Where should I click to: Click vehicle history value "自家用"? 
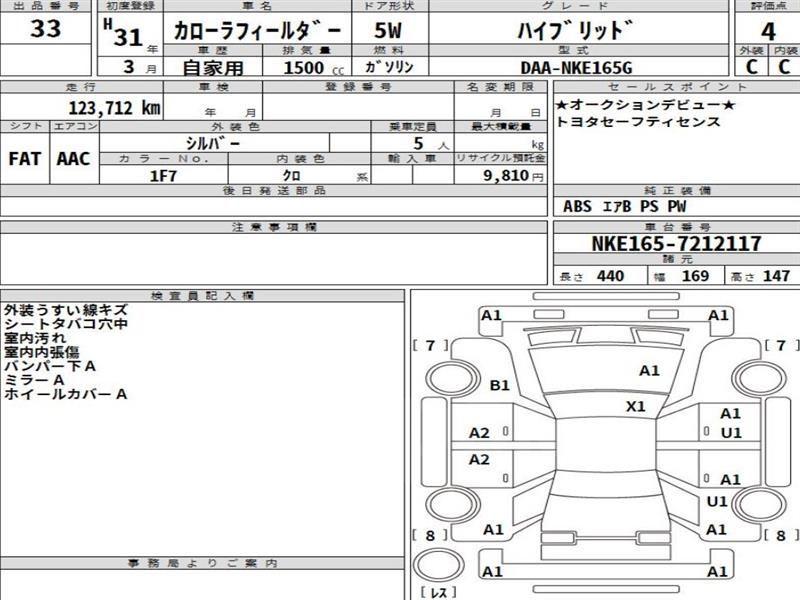click(213, 68)
